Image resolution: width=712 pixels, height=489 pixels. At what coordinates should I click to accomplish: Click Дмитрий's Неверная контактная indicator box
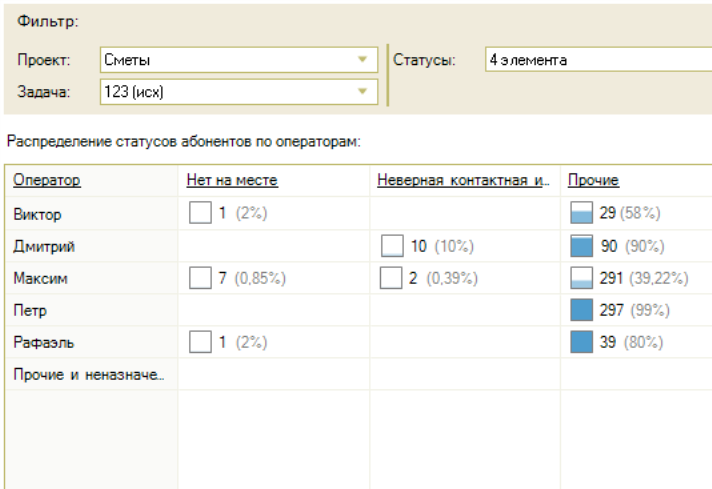392,246
